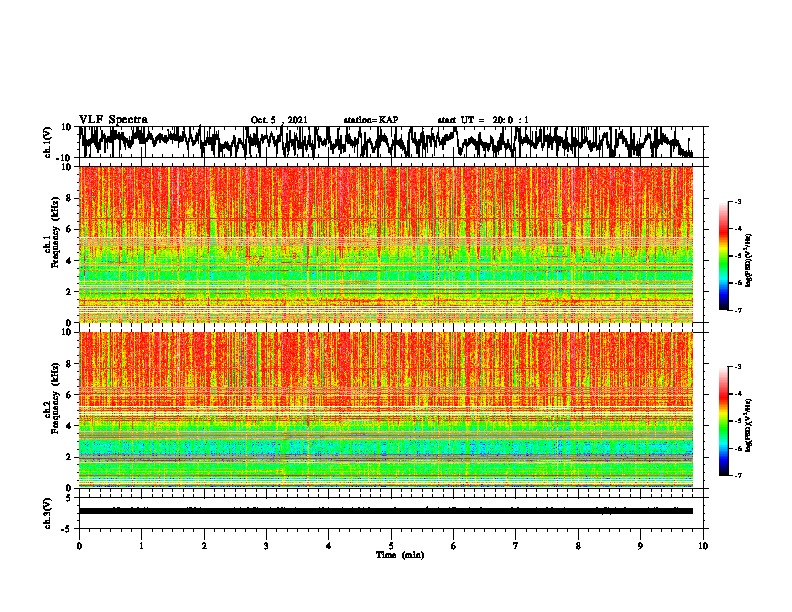Image resolution: width=792 pixels, height=612 pixels.
Task: Click time axis tick label "1"
Action: pyautogui.click(x=141, y=546)
